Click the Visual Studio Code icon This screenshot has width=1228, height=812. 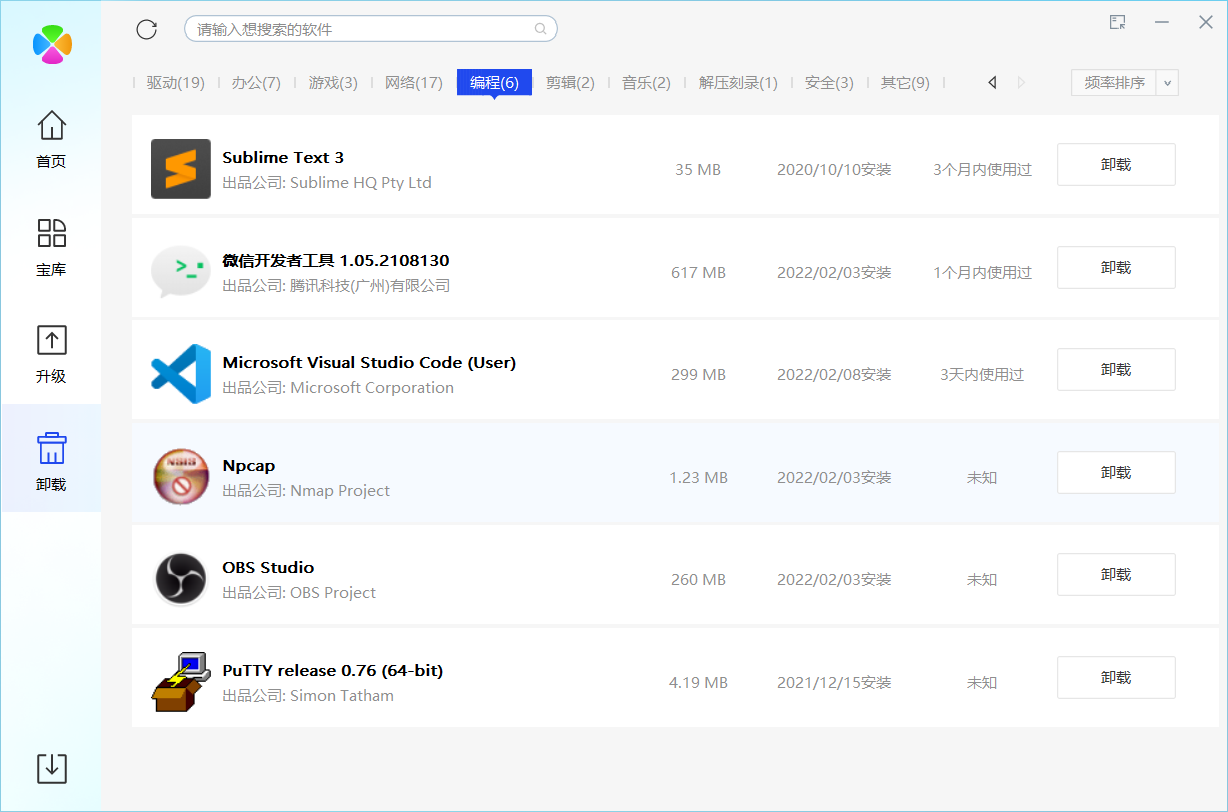pyautogui.click(x=181, y=374)
